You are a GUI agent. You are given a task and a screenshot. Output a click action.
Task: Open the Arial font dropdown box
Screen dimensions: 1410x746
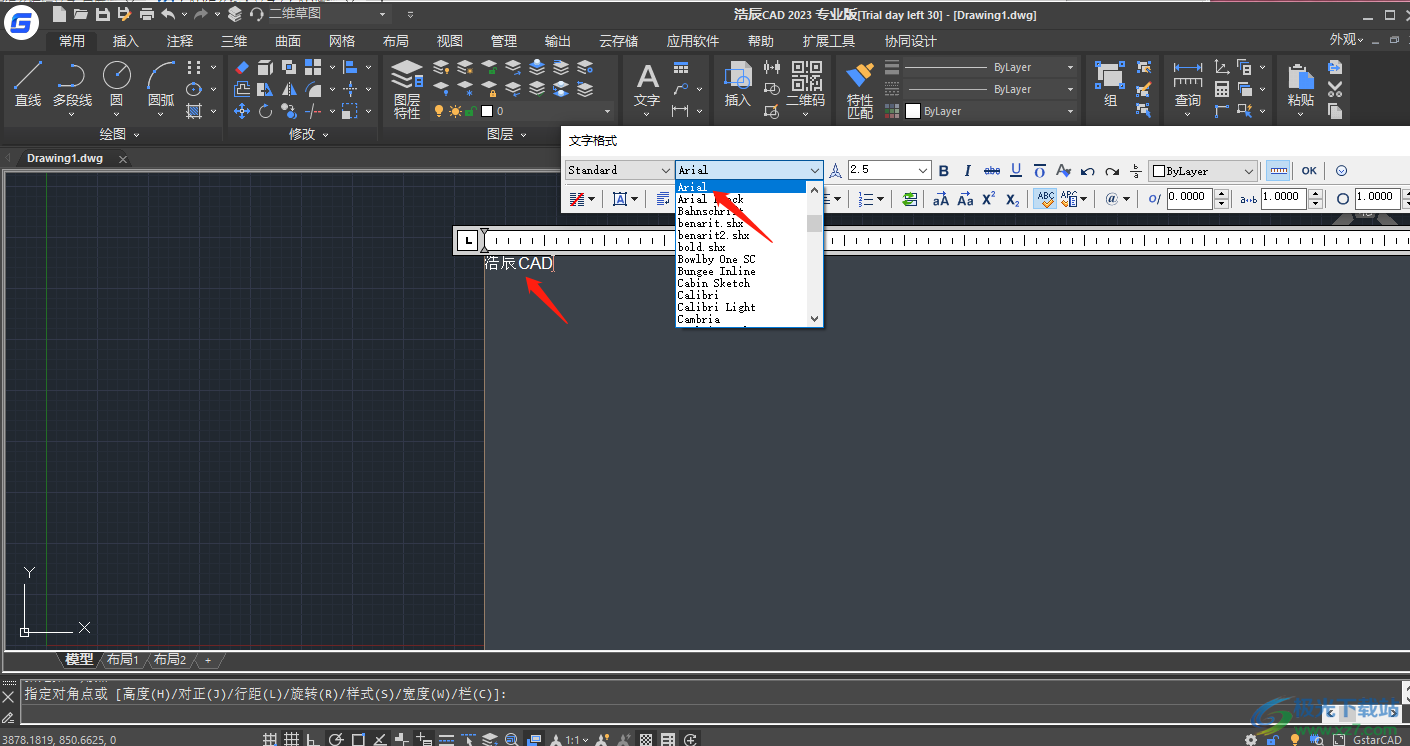749,171
